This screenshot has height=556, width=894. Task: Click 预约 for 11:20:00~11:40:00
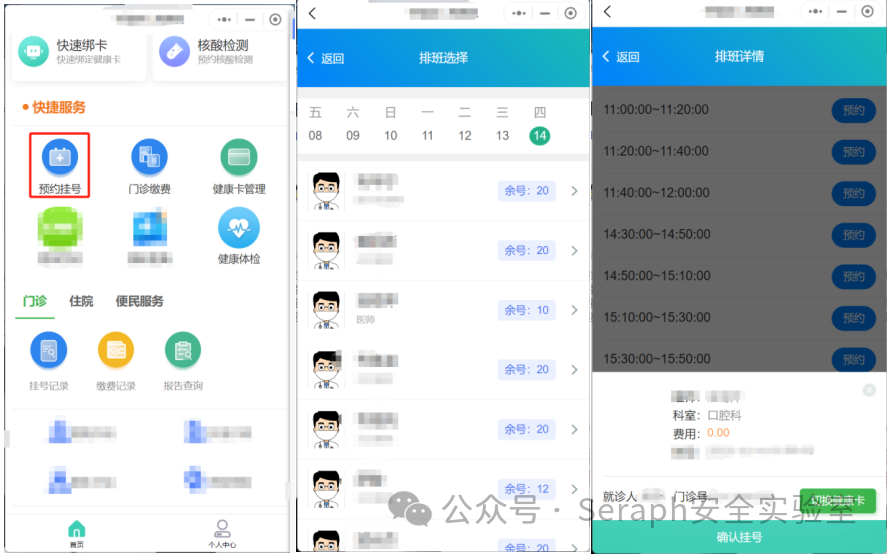[854, 152]
